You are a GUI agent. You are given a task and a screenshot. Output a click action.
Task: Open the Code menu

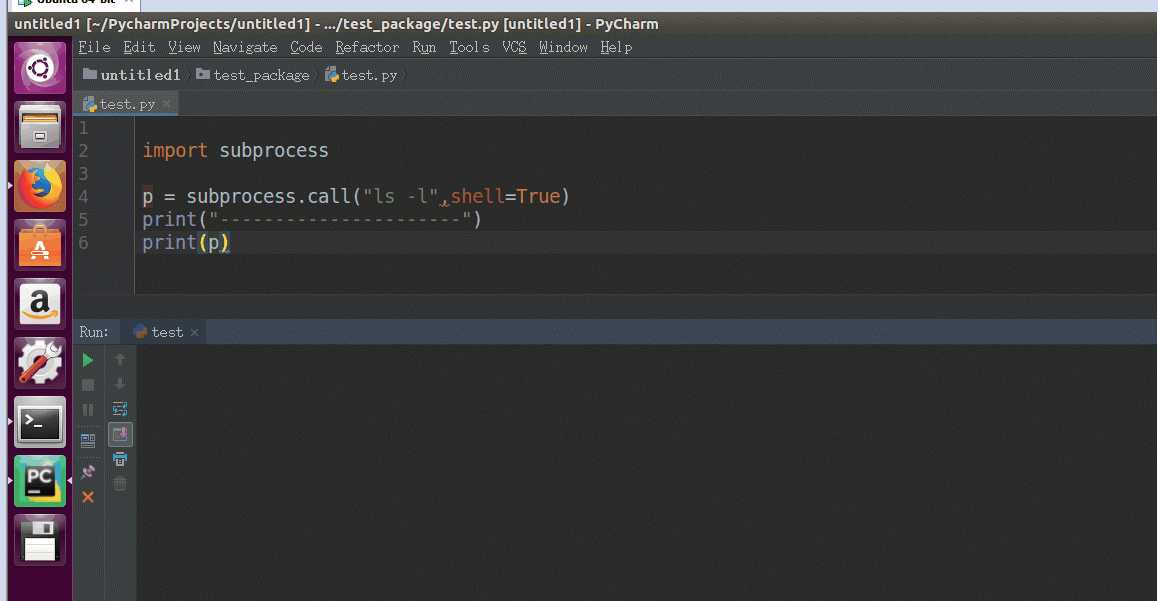[306, 47]
